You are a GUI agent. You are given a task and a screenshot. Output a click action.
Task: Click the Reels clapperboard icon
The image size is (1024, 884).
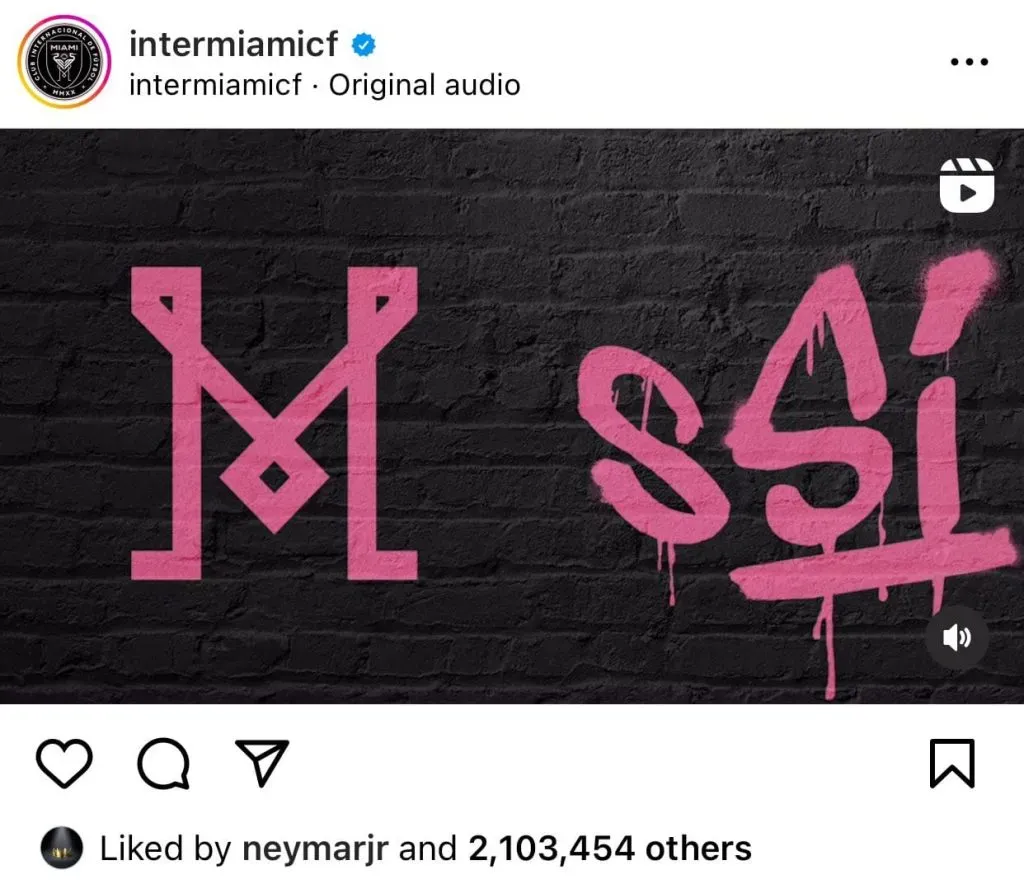click(x=964, y=186)
